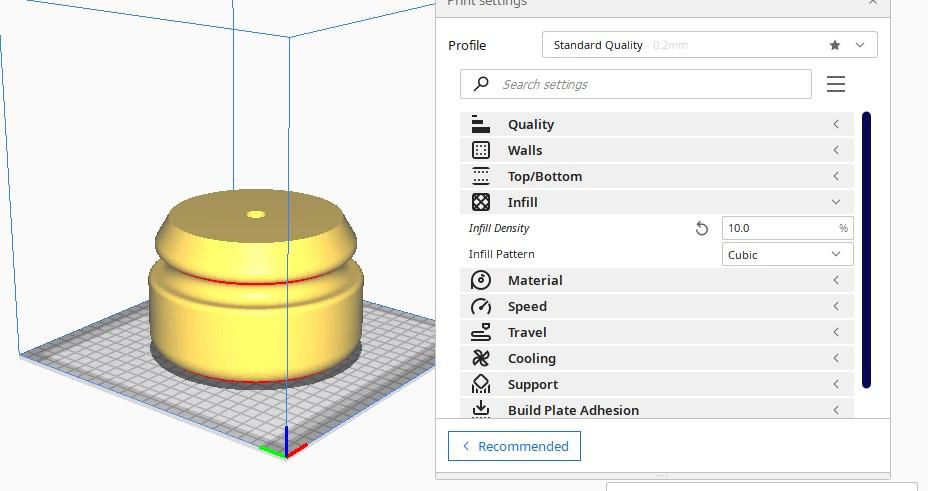The image size is (928, 491).
Task: Click the Material spool icon
Action: point(481,280)
